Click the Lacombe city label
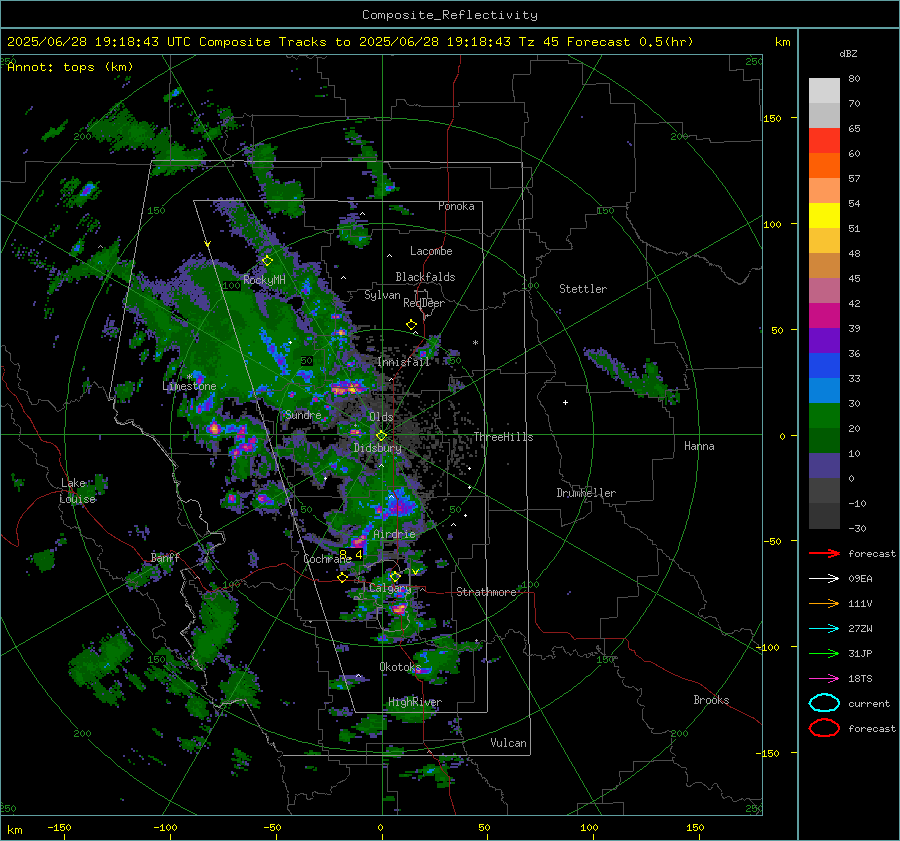Image resolution: width=900 pixels, height=841 pixels. pyautogui.click(x=431, y=251)
